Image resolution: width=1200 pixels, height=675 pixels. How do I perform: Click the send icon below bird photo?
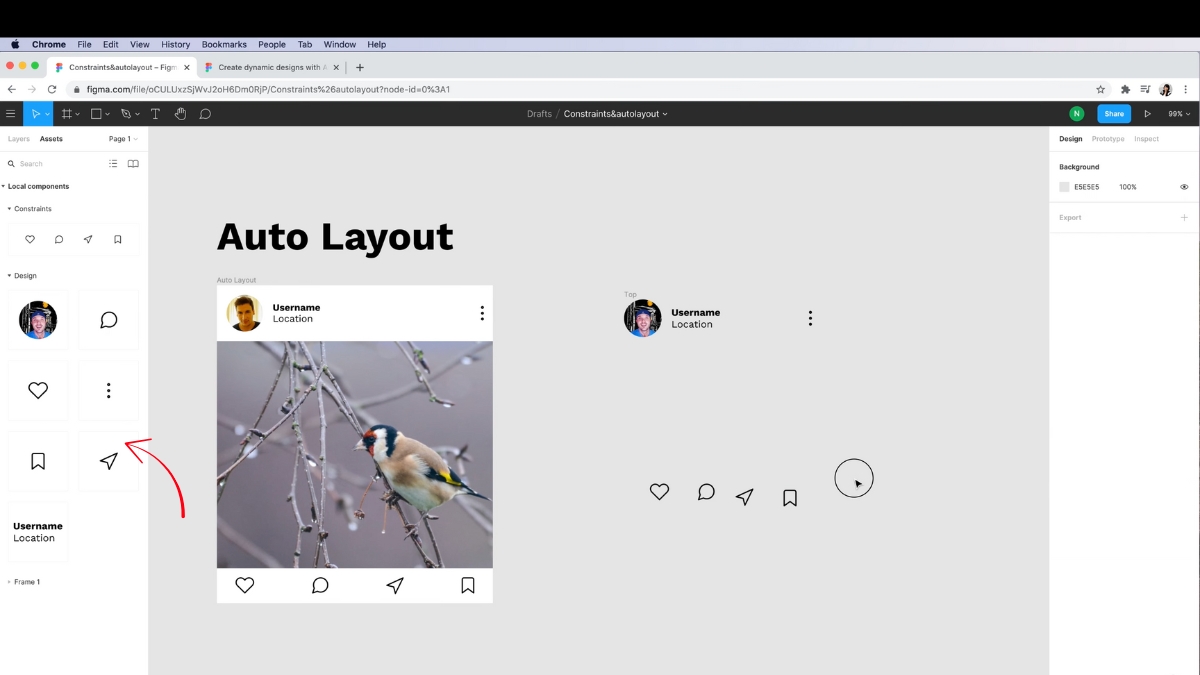[x=395, y=585]
